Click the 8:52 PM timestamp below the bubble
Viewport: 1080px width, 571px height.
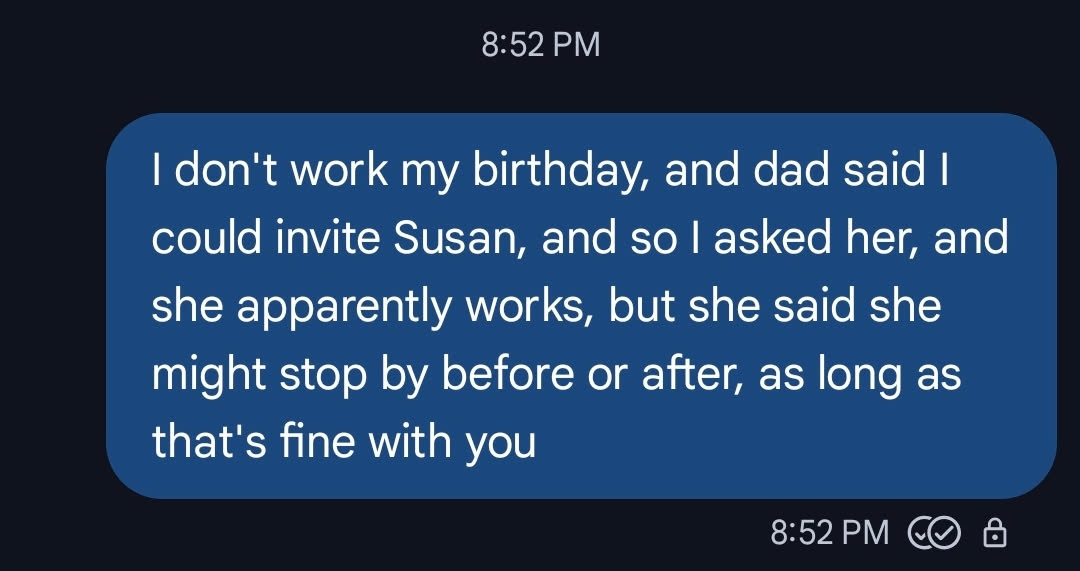point(830,532)
